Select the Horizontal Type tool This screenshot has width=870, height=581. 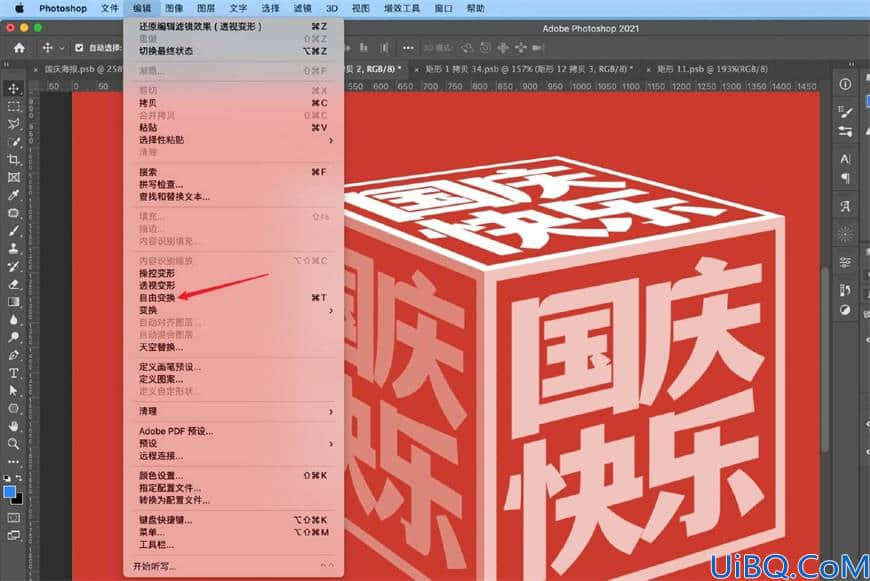(13, 373)
